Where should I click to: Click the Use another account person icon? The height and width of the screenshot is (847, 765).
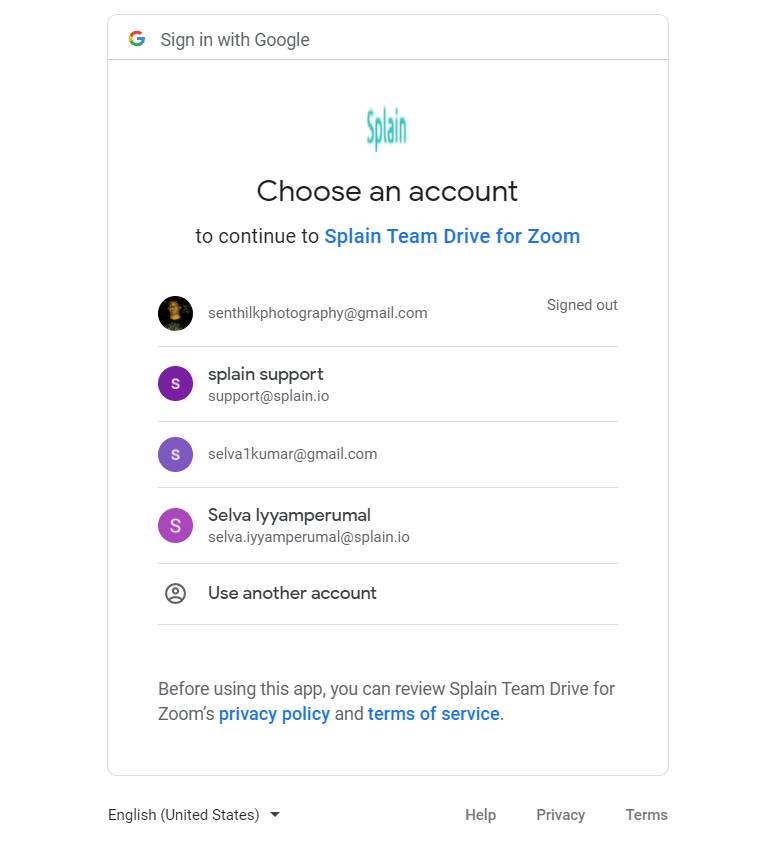pos(175,593)
